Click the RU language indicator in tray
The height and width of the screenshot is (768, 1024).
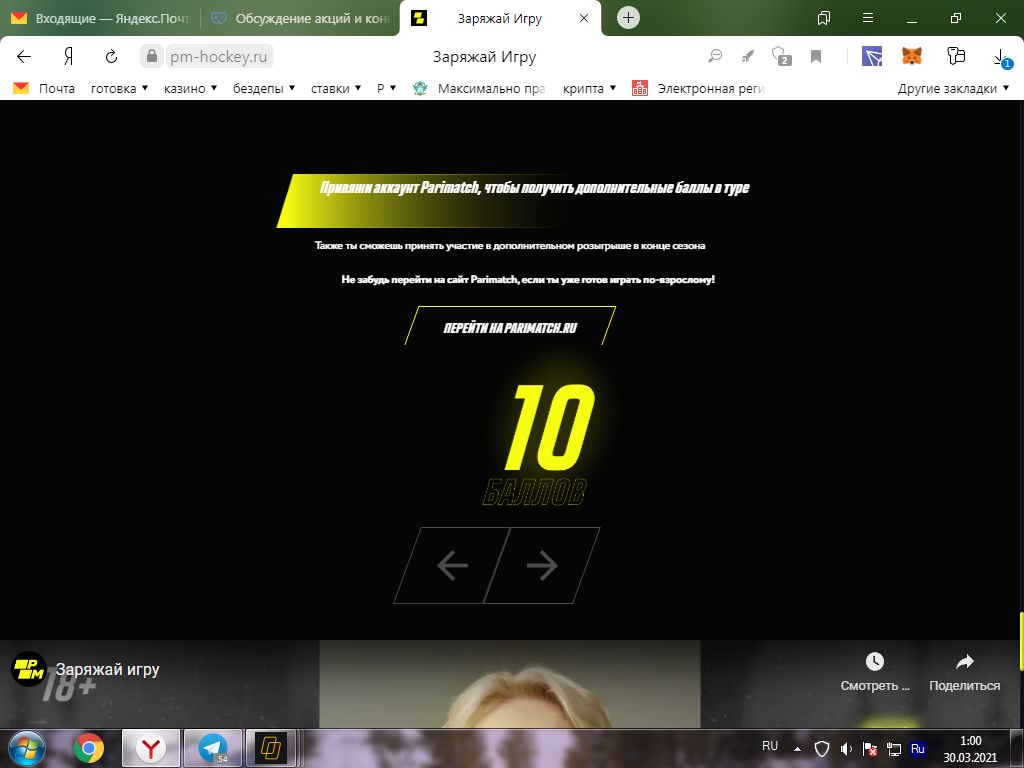[770, 746]
